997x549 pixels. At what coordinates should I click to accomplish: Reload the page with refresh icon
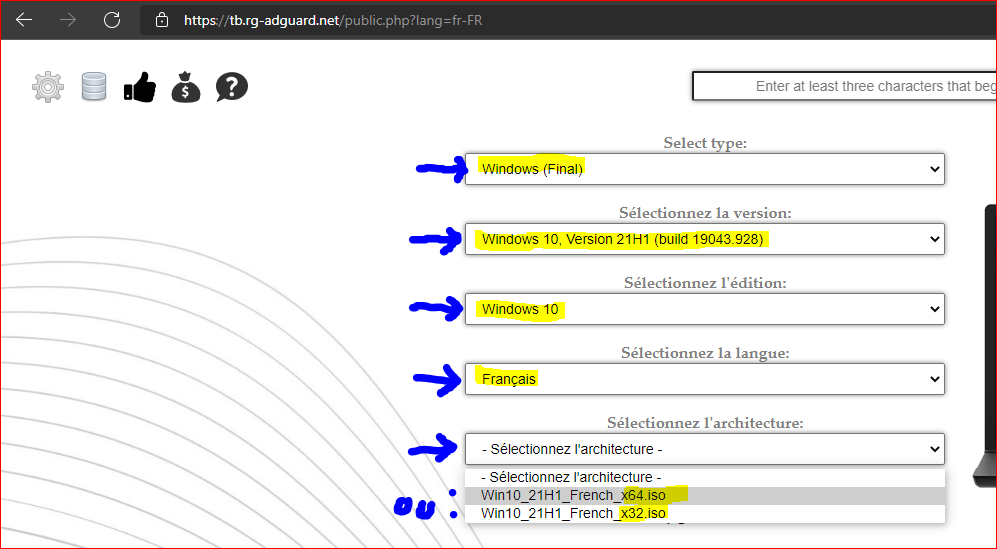tap(112, 20)
